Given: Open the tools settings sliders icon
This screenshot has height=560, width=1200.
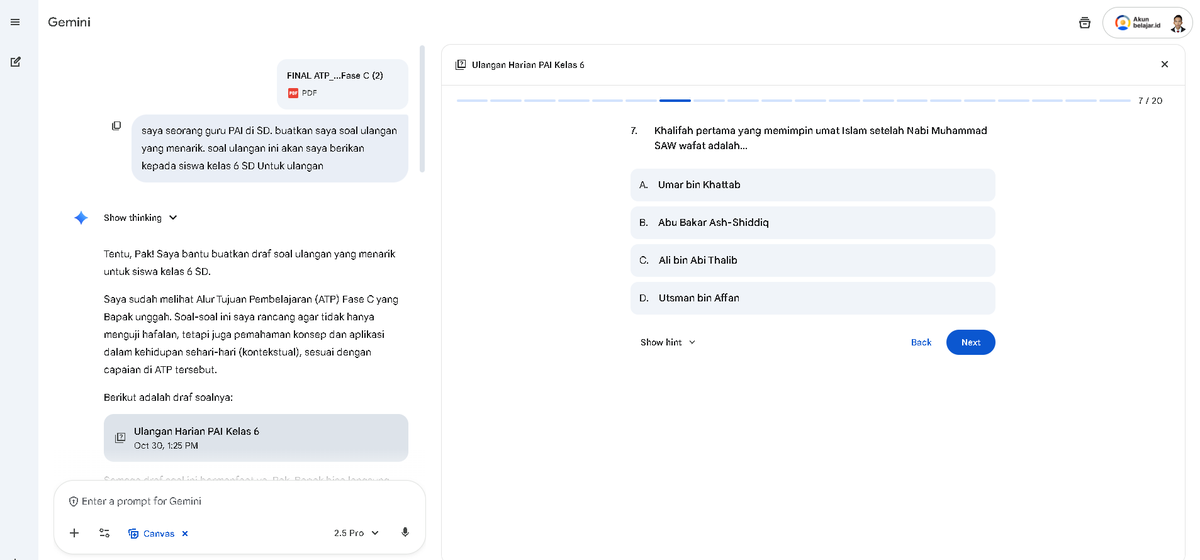Looking at the screenshot, I should 104,533.
